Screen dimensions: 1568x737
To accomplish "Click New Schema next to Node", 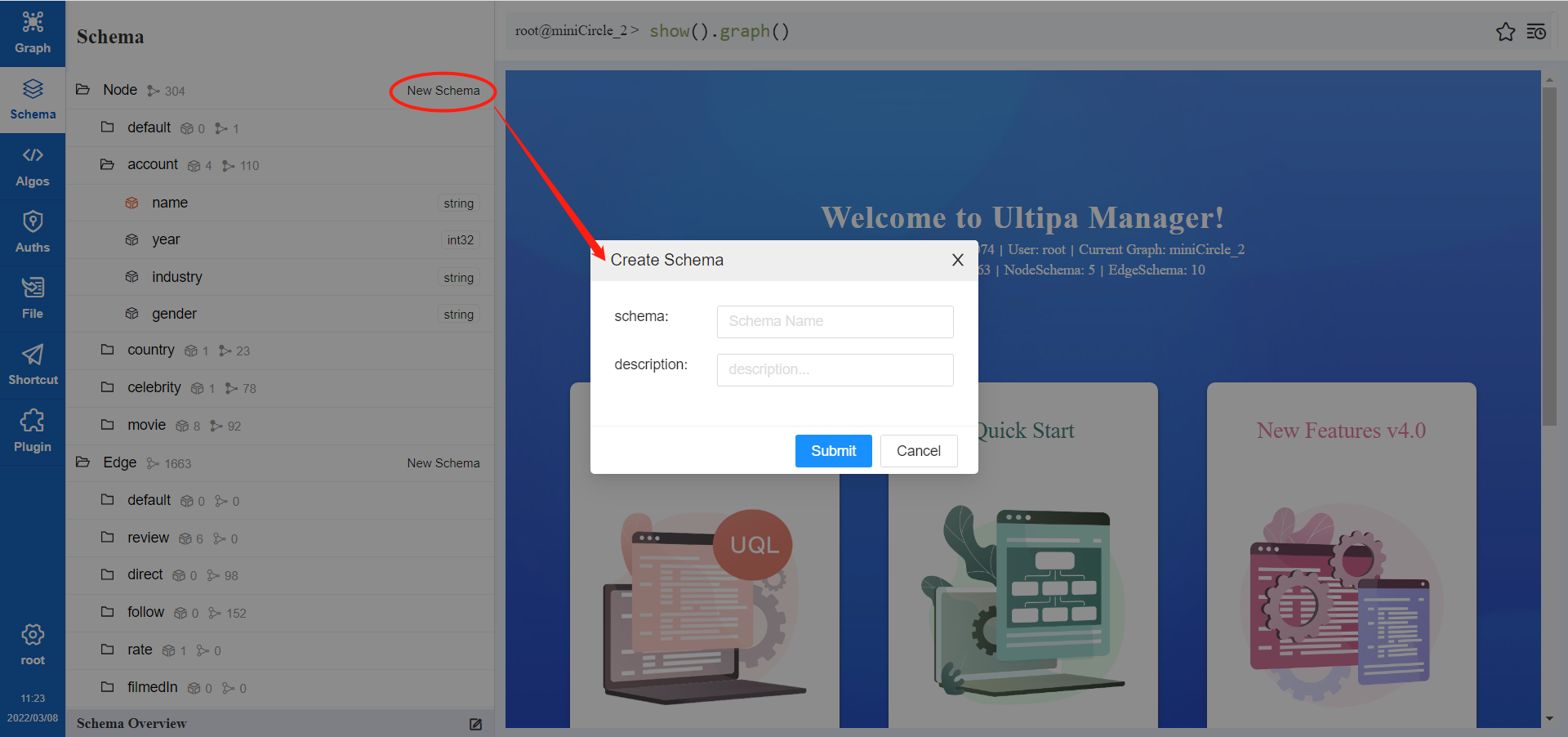I will tap(443, 91).
